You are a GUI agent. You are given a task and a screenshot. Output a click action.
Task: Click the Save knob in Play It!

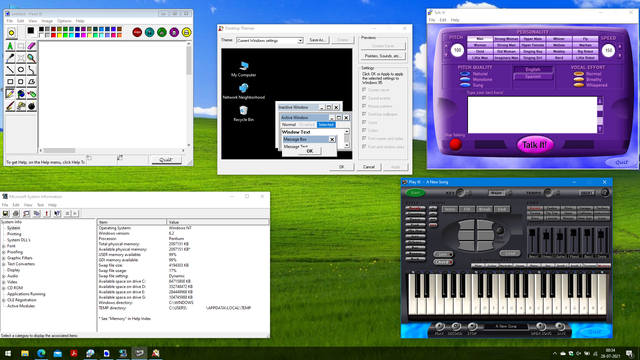click(560, 327)
